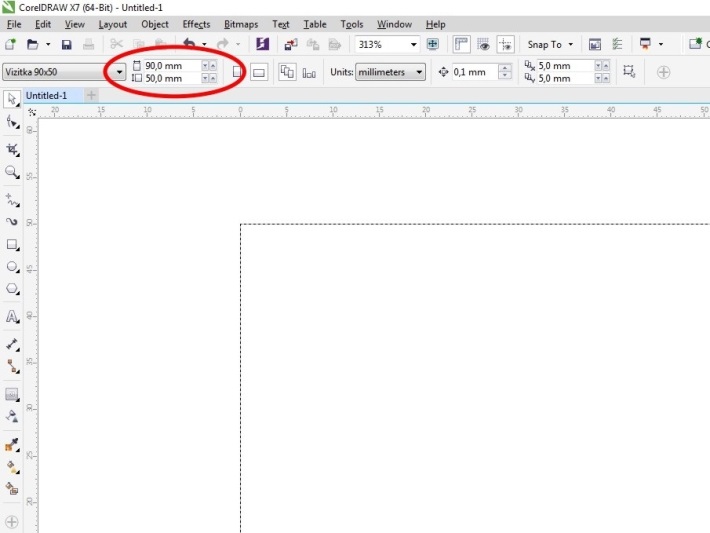
Task: Open a file with Open folder icon
Action: pyautogui.click(x=32, y=44)
